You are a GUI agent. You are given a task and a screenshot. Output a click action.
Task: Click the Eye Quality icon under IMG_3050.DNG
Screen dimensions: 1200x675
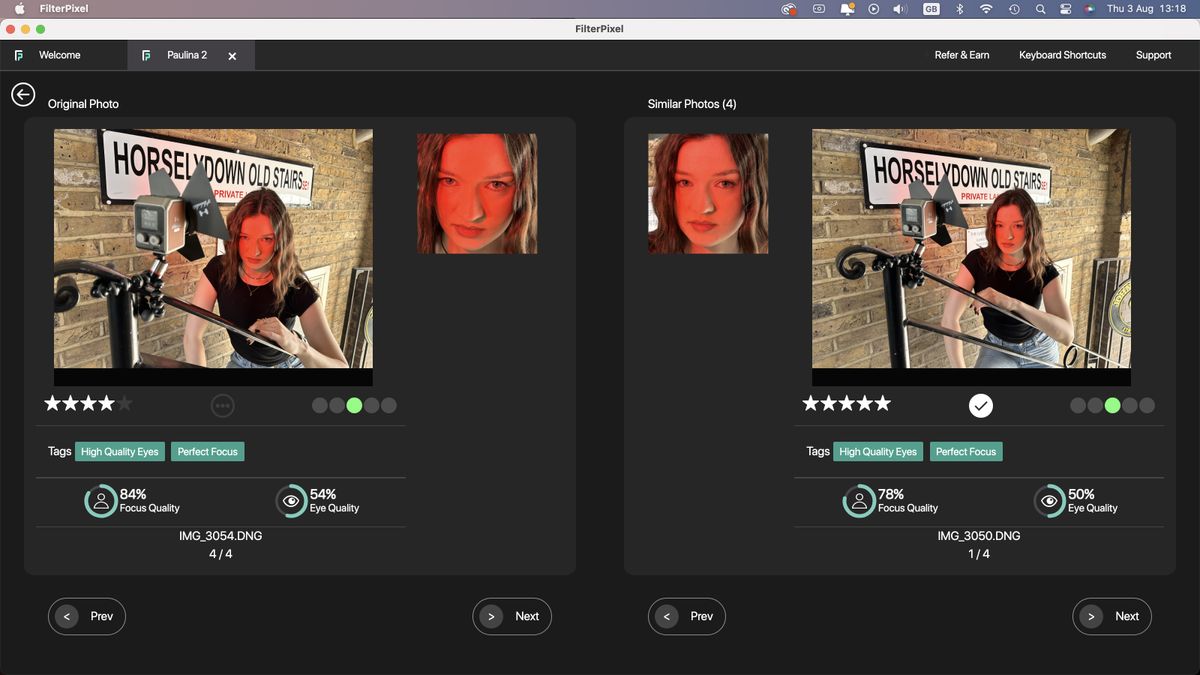(1049, 501)
